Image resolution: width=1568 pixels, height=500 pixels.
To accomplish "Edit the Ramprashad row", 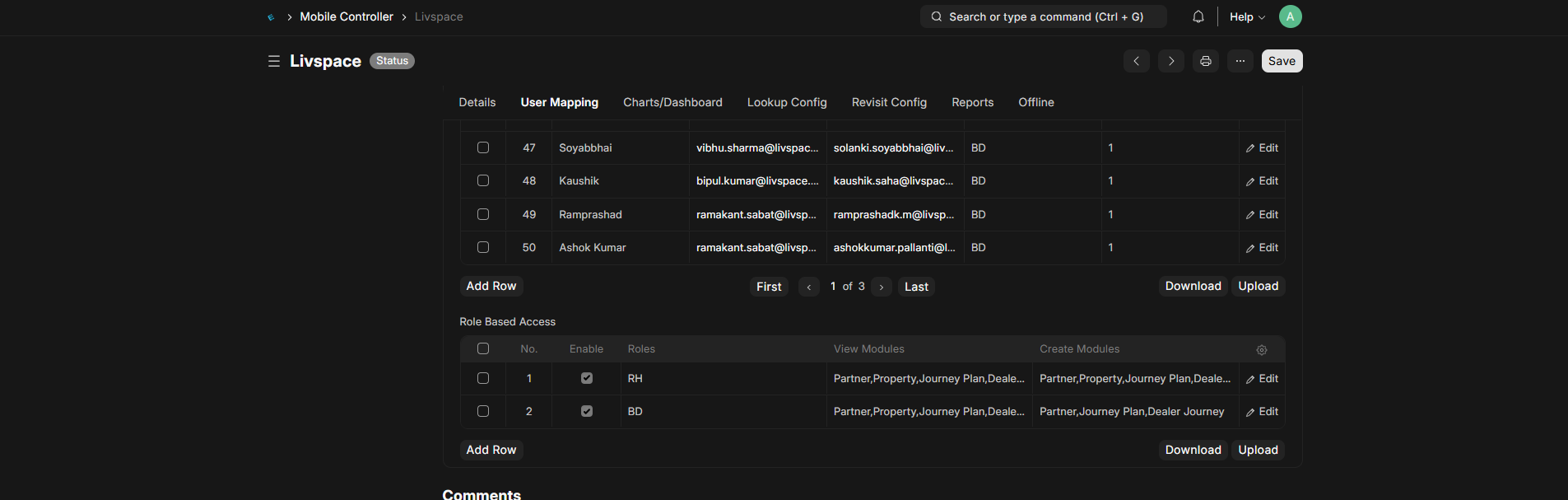I will (1262, 215).
